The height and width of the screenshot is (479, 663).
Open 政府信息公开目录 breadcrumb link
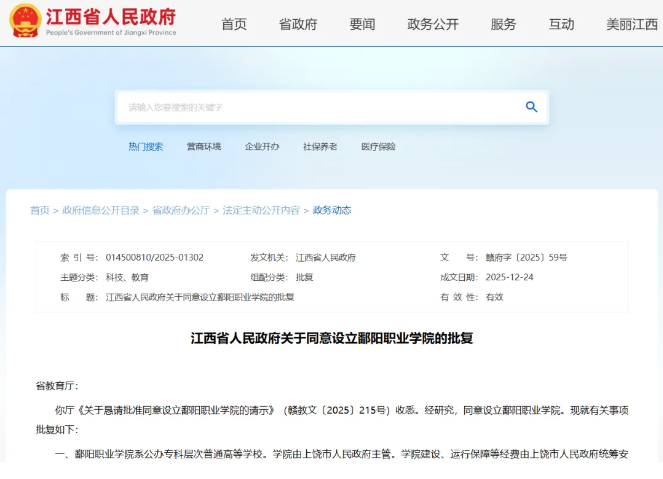tap(101, 210)
